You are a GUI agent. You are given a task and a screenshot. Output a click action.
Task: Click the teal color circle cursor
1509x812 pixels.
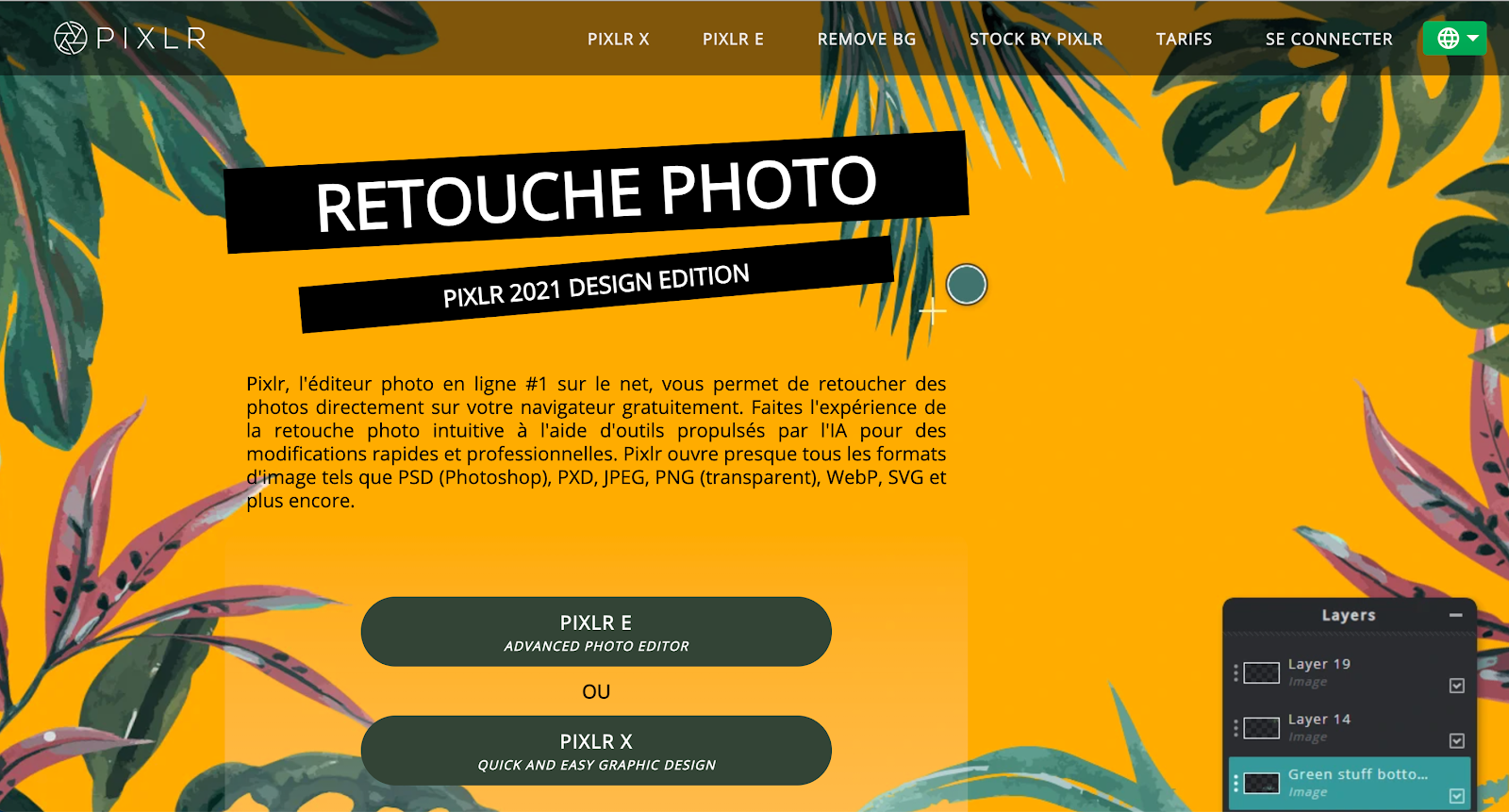[967, 285]
